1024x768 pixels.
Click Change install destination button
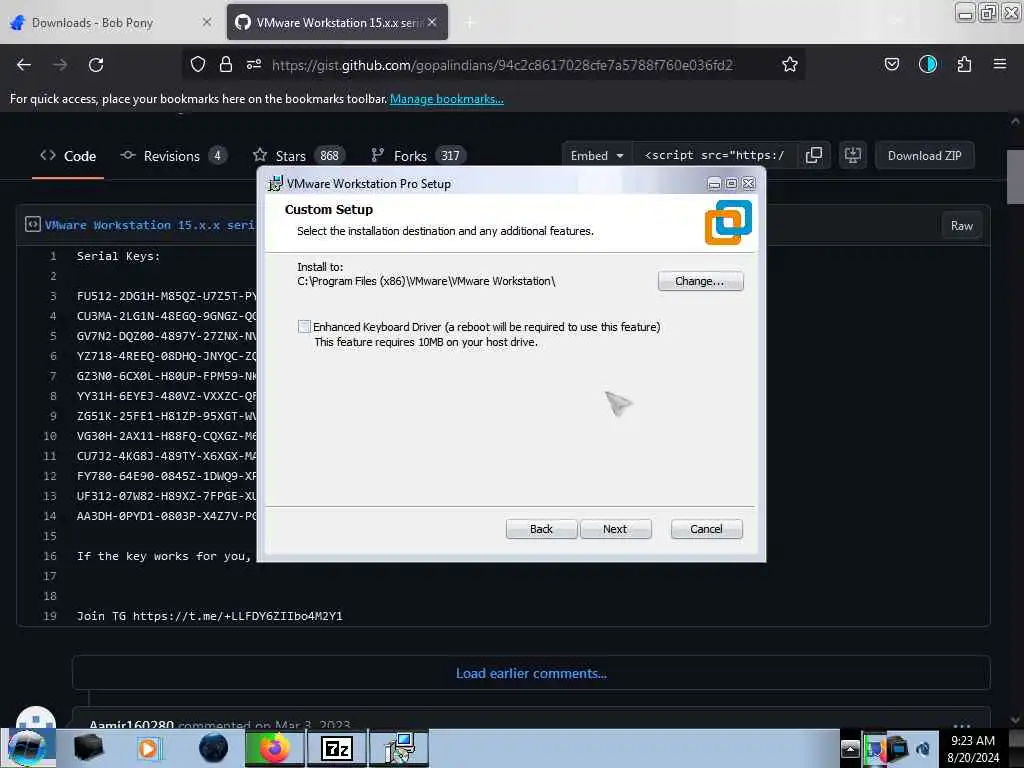point(700,281)
